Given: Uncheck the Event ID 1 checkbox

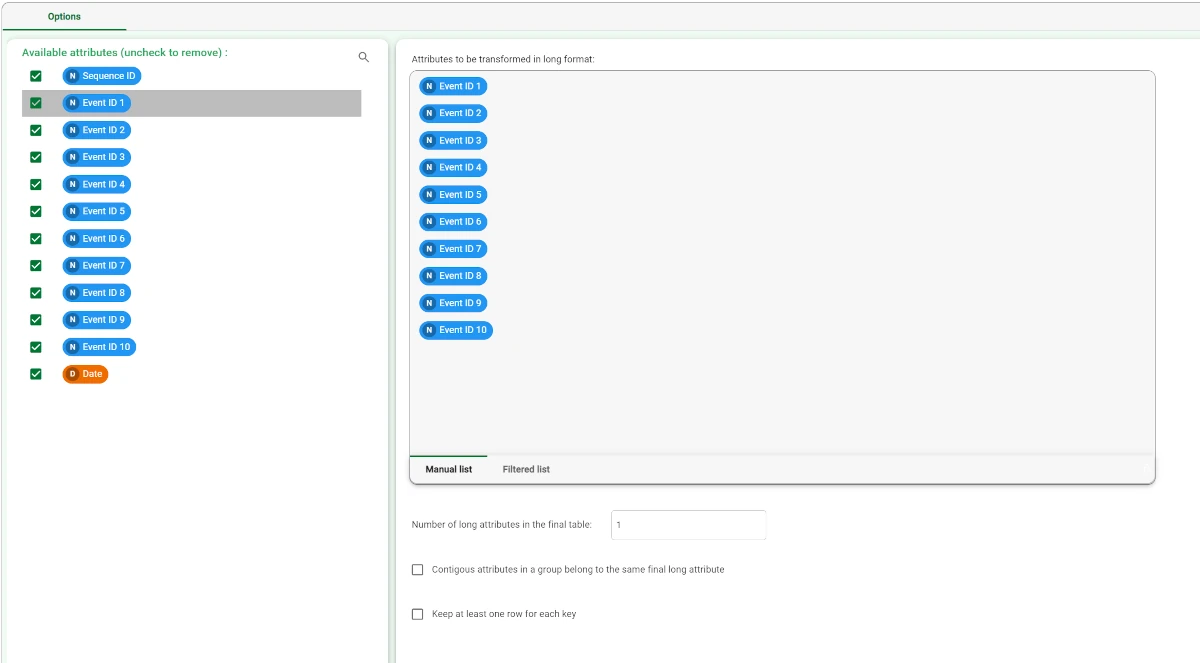Looking at the screenshot, I should (36, 103).
